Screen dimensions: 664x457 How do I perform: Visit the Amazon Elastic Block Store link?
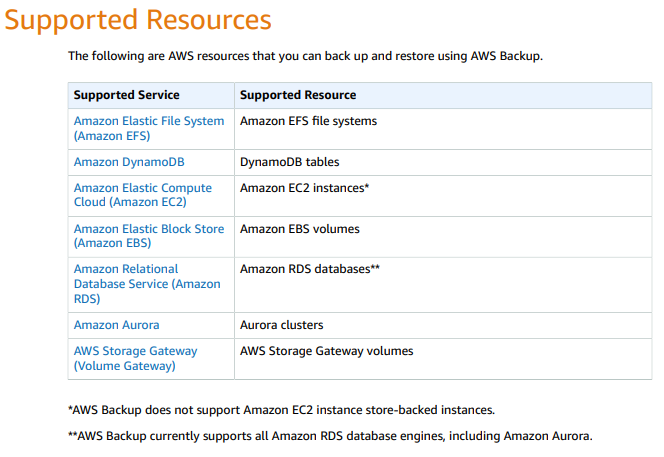[x=148, y=236]
